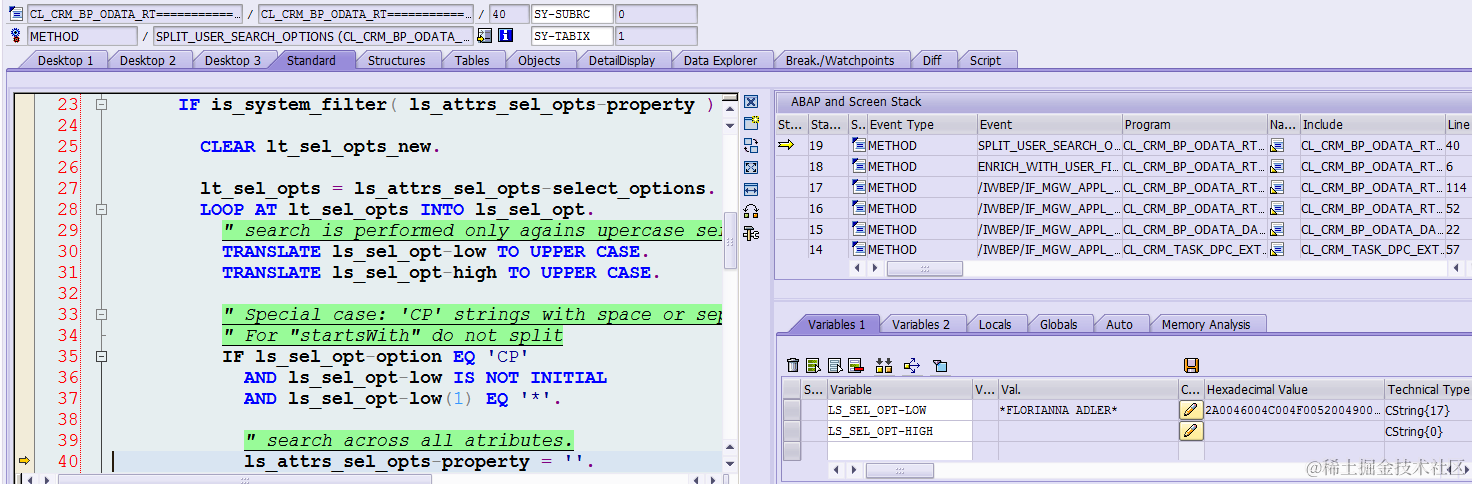Click the Technical Type column header
This screenshot has width=1472, height=484.
(1427, 389)
